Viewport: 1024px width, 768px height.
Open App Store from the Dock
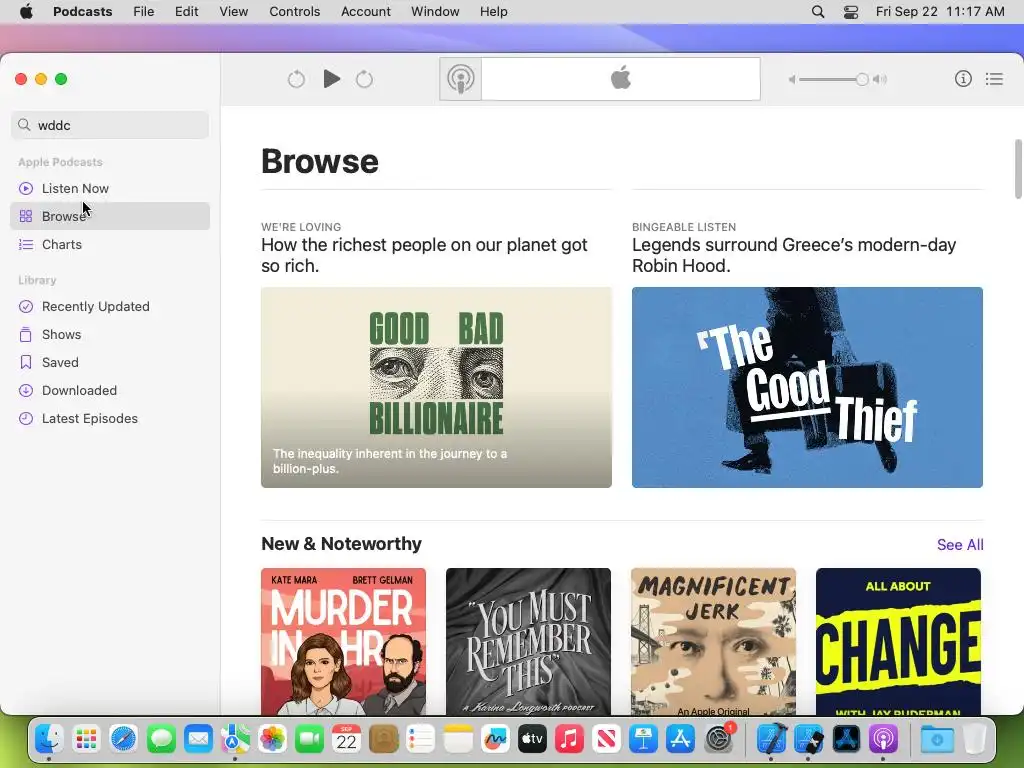[x=681, y=739]
